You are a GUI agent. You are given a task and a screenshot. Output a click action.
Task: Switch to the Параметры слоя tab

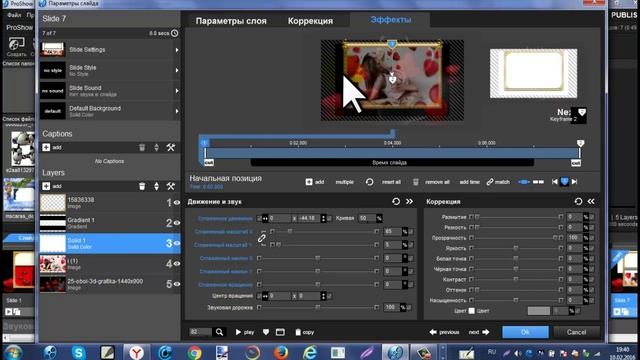[x=231, y=21]
